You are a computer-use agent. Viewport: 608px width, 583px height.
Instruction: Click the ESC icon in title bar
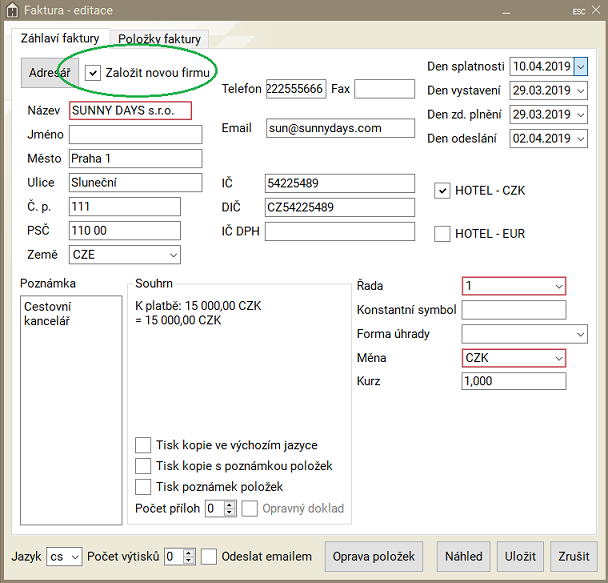pyautogui.click(x=578, y=11)
